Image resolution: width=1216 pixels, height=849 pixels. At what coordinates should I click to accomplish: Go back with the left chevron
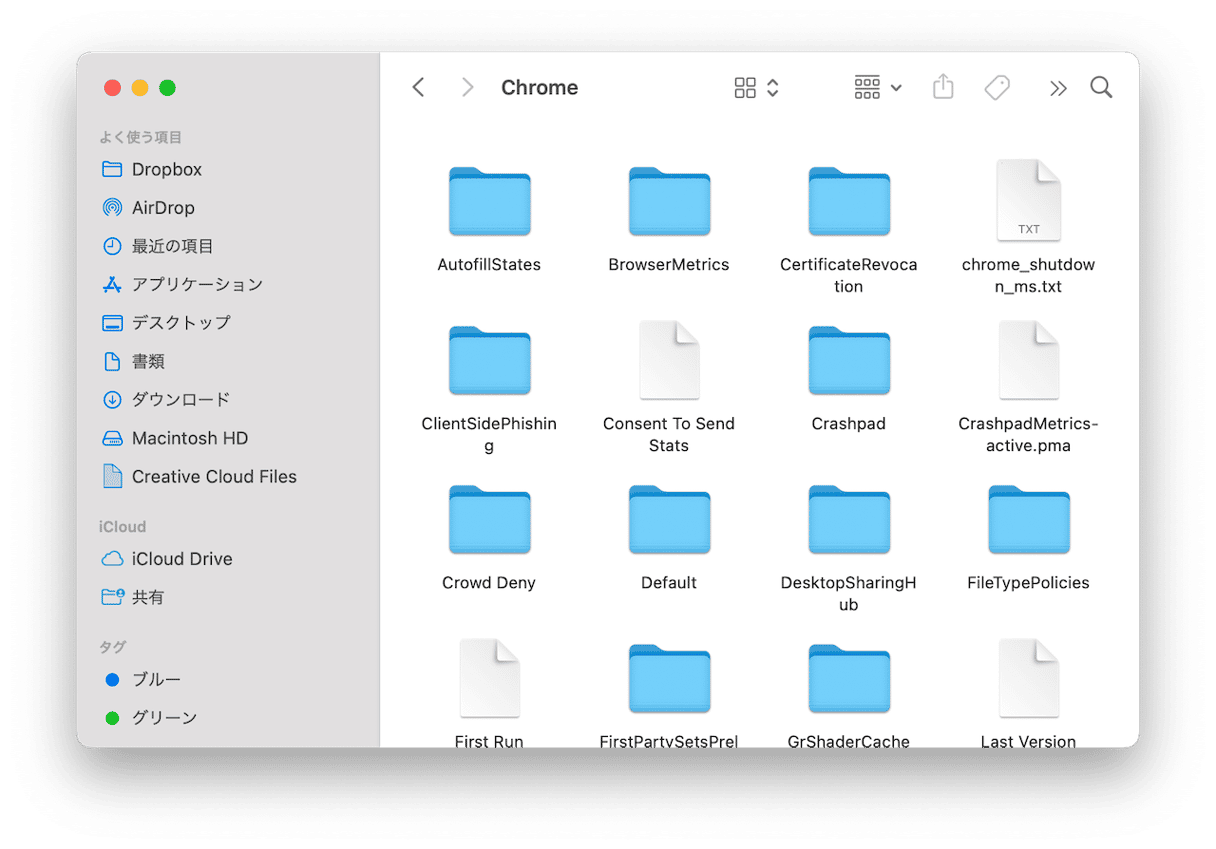point(418,88)
